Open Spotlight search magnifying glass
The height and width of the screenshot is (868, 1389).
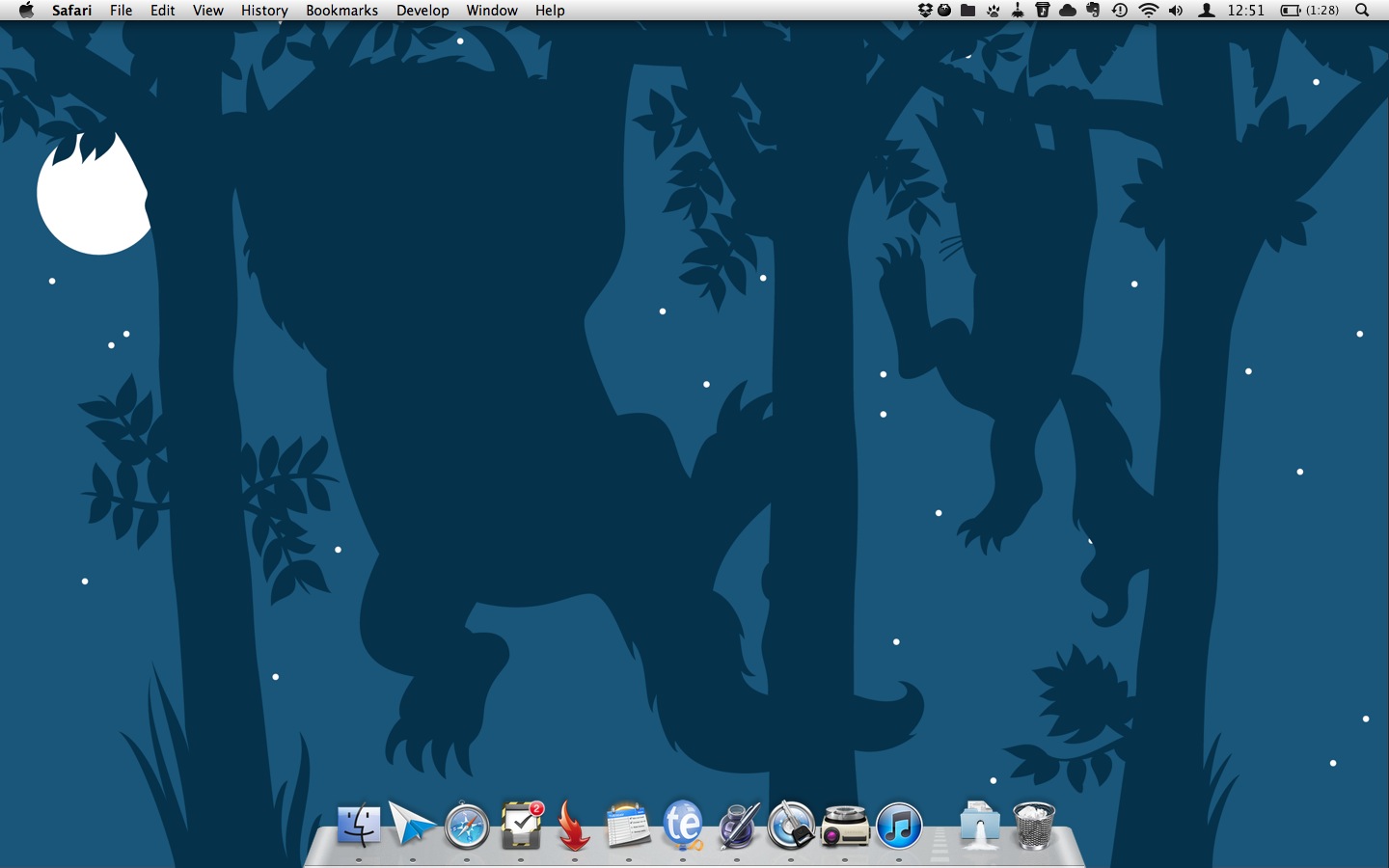[1362, 11]
